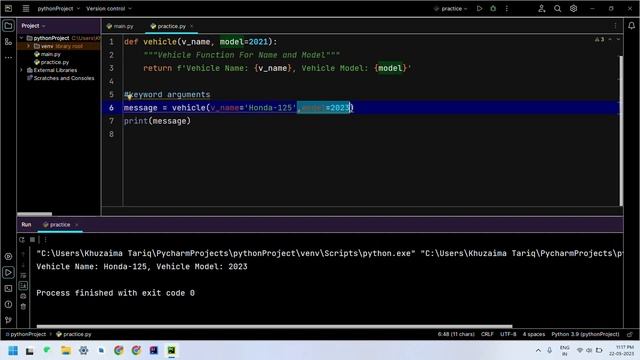Open more run actions in title bar
The width and height of the screenshot is (640, 360).
507,8
